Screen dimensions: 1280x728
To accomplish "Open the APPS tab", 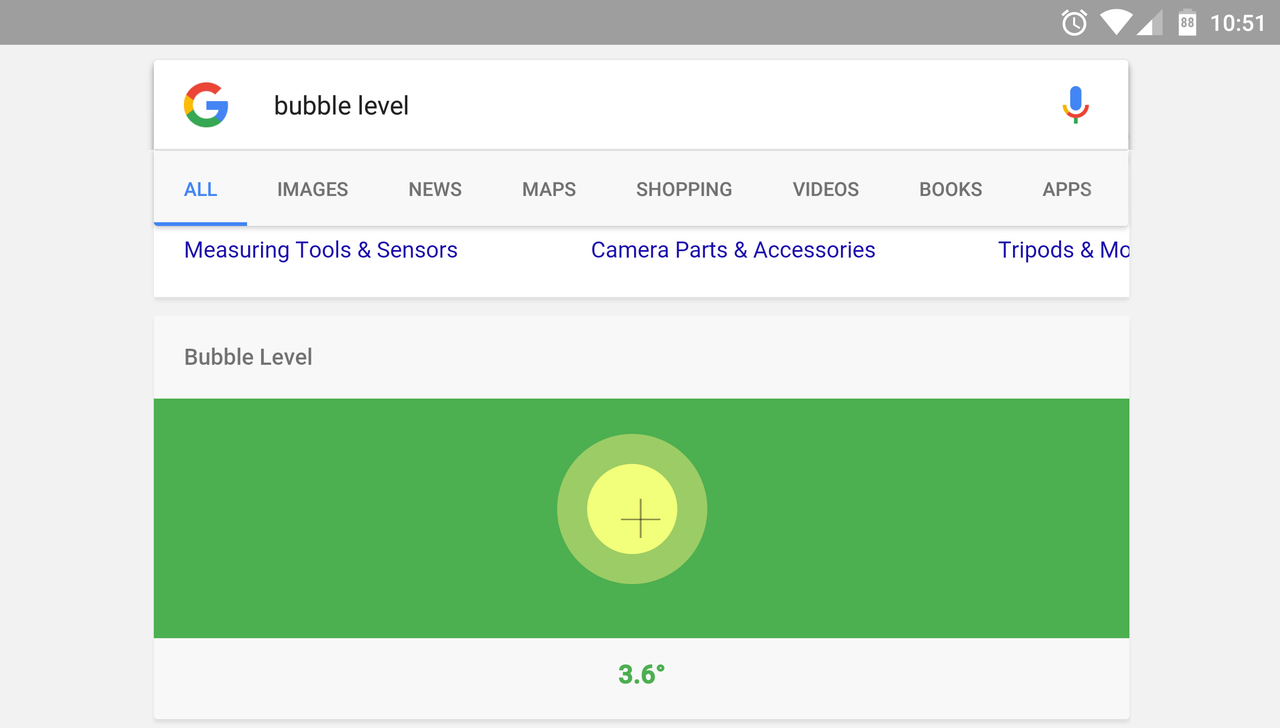I will click(1066, 190).
